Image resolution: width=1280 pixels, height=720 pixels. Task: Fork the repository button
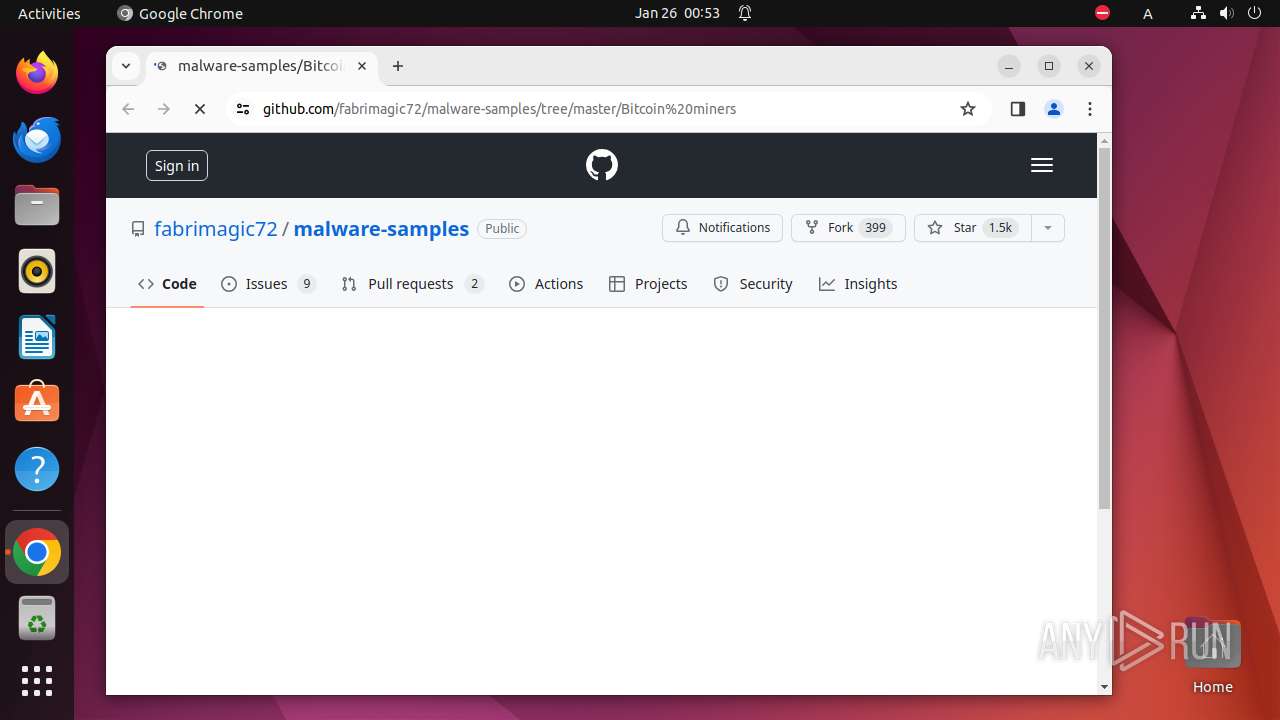848,228
